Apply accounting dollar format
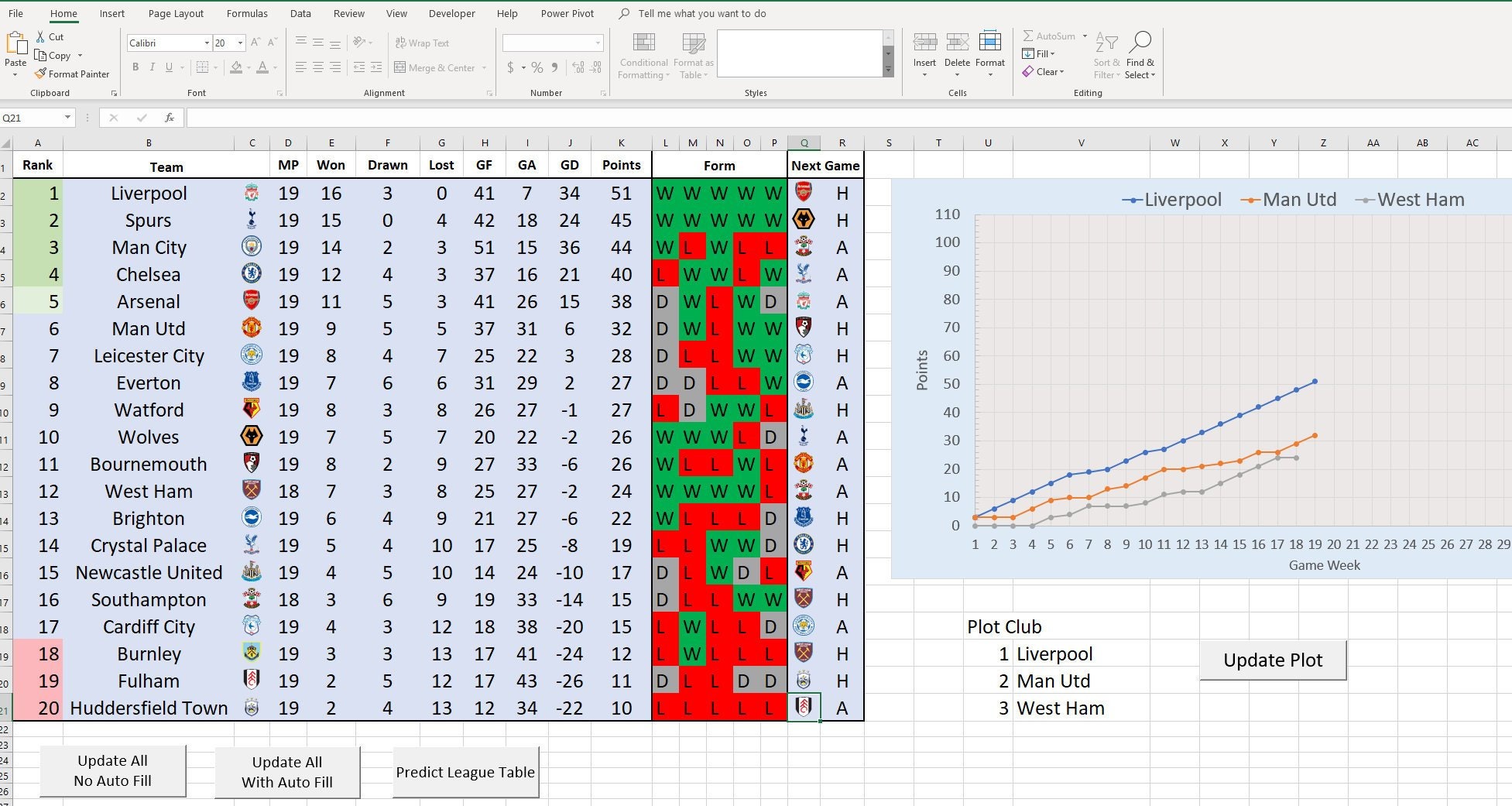The width and height of the screenshot is (1512, 806). point(510,68)
